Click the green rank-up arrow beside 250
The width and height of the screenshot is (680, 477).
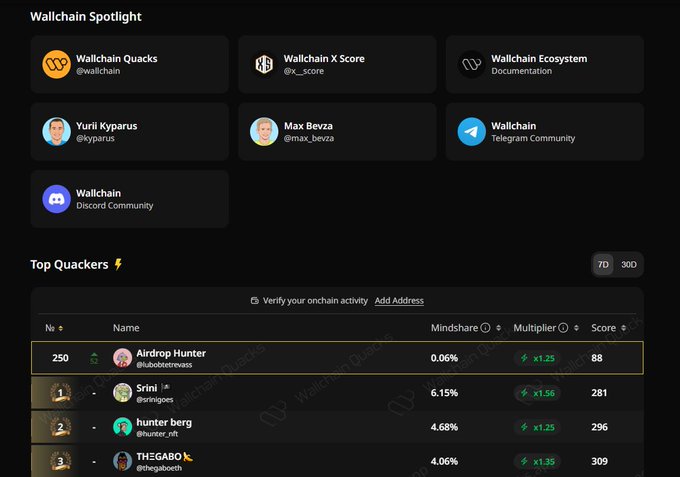94,358
